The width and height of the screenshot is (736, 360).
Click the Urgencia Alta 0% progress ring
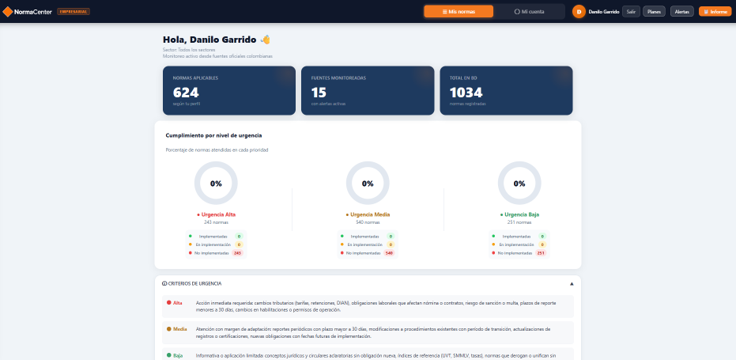click(x=216, y=183)
